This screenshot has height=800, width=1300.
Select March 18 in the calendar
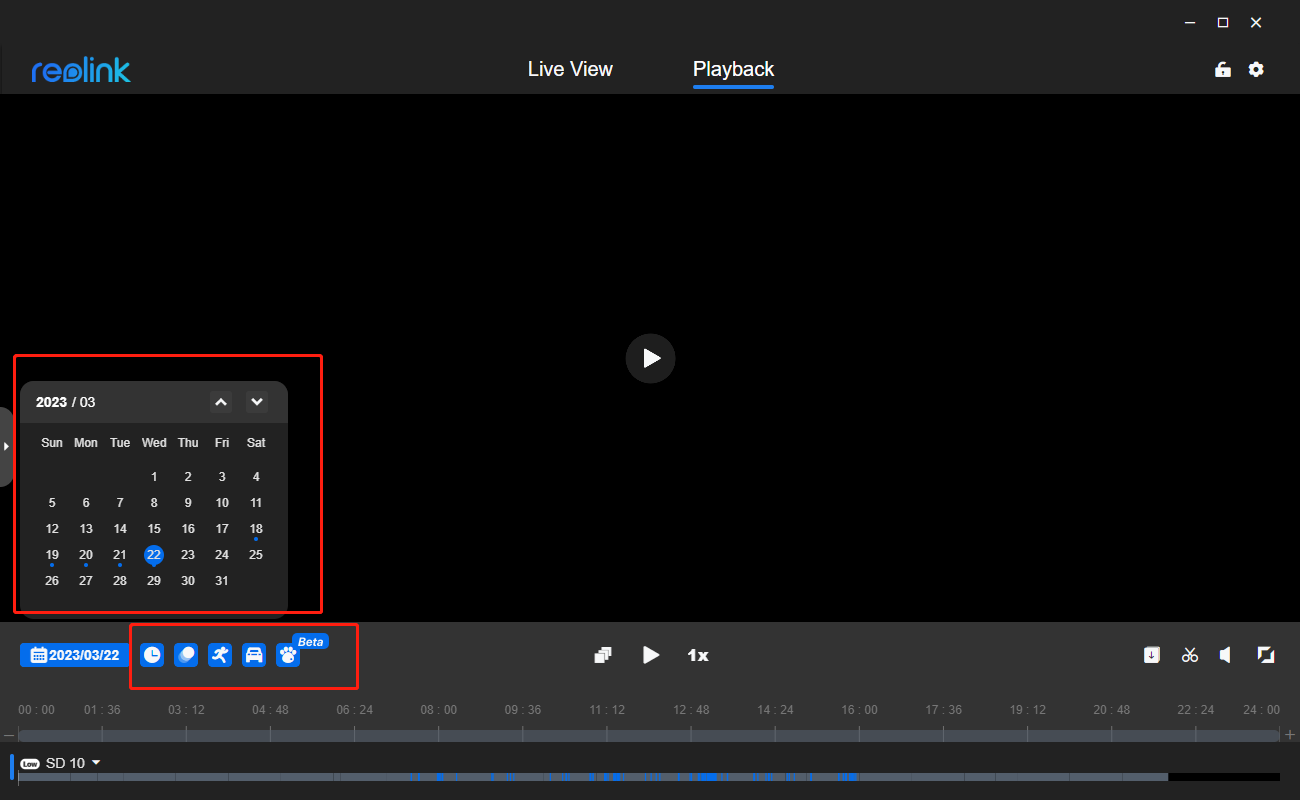256,529
